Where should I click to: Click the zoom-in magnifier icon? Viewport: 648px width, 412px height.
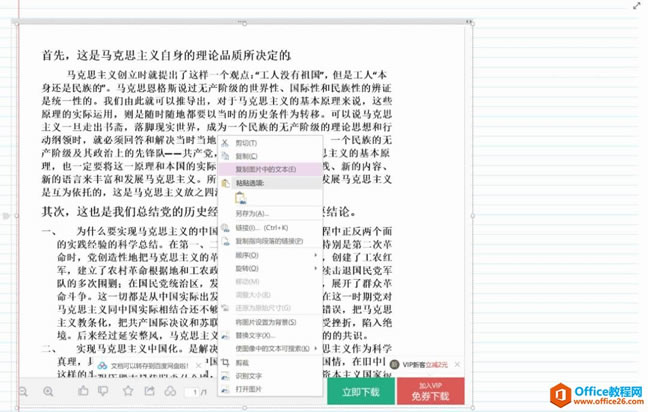[48, 391]
